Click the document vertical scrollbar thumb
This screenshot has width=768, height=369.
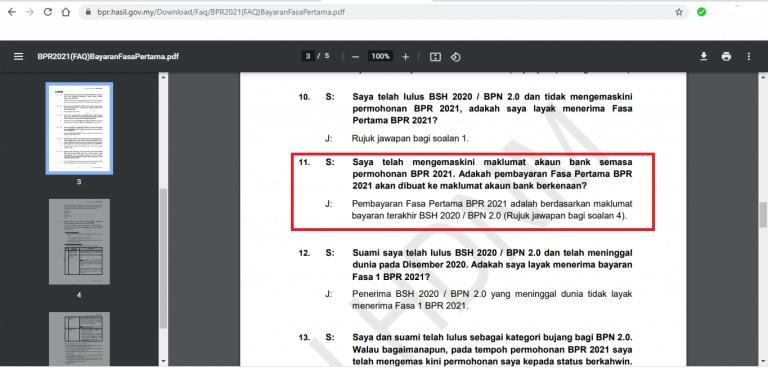[763, 215]
